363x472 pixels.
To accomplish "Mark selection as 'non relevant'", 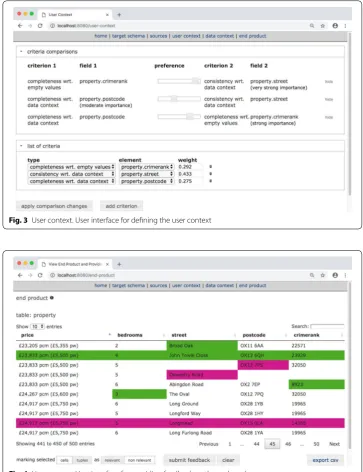I will (x=140, y=460).
